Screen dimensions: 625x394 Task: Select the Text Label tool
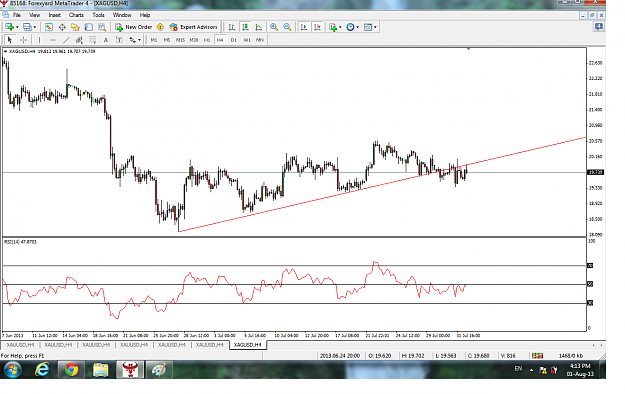coord(119,39)
